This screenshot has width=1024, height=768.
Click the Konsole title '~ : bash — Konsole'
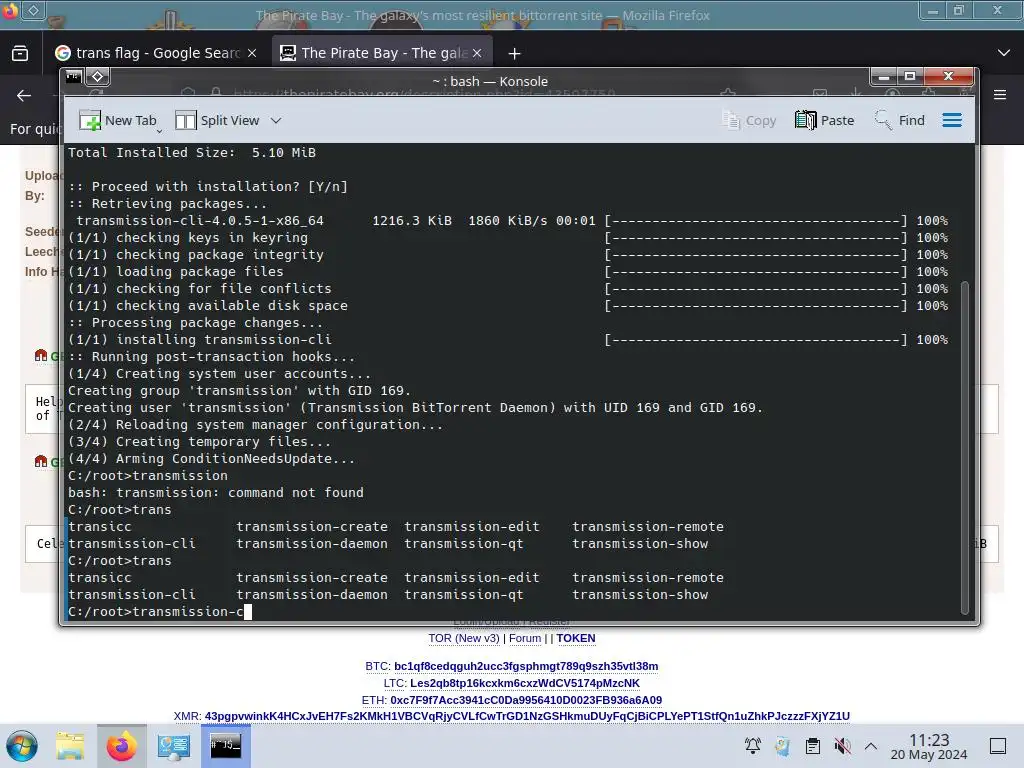tap(490, 82)
